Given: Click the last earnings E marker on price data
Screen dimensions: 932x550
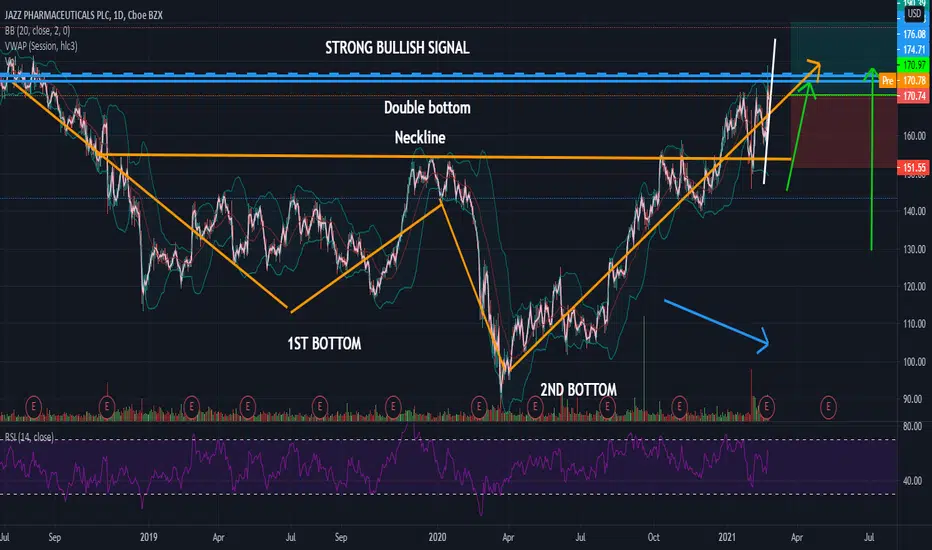Looking at the screenshot, I should [x=767, y=407].
